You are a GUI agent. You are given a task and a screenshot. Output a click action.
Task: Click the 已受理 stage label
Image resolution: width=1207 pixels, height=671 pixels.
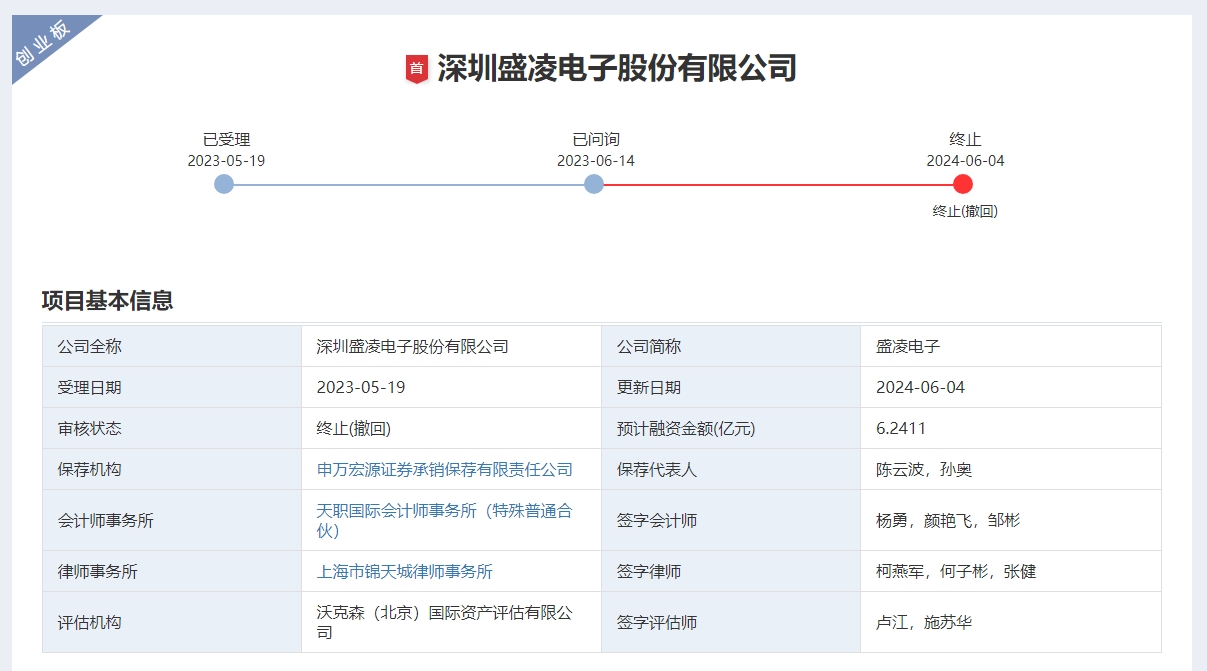[x=226, y=140]
